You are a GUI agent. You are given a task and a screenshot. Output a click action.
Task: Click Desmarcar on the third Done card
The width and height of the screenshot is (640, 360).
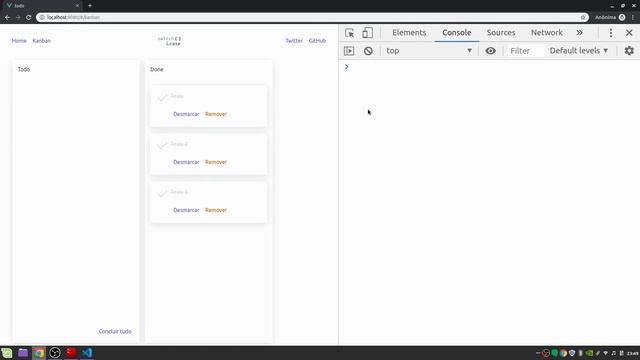coord(186,210)
